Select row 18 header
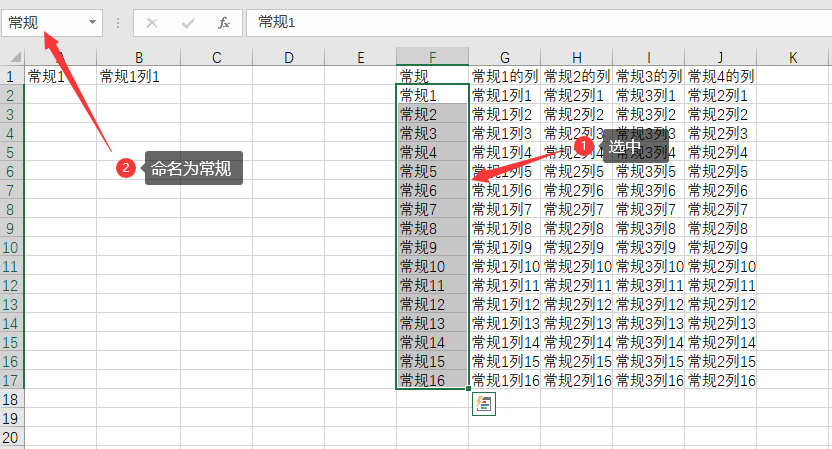832x449 pixels. pos(11,399)
